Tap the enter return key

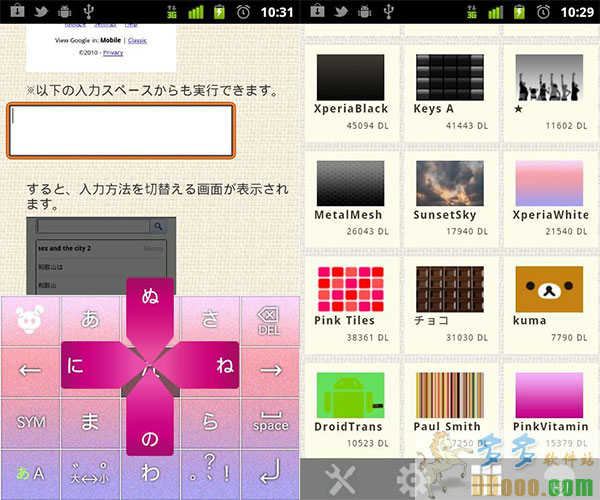[270, 474]
